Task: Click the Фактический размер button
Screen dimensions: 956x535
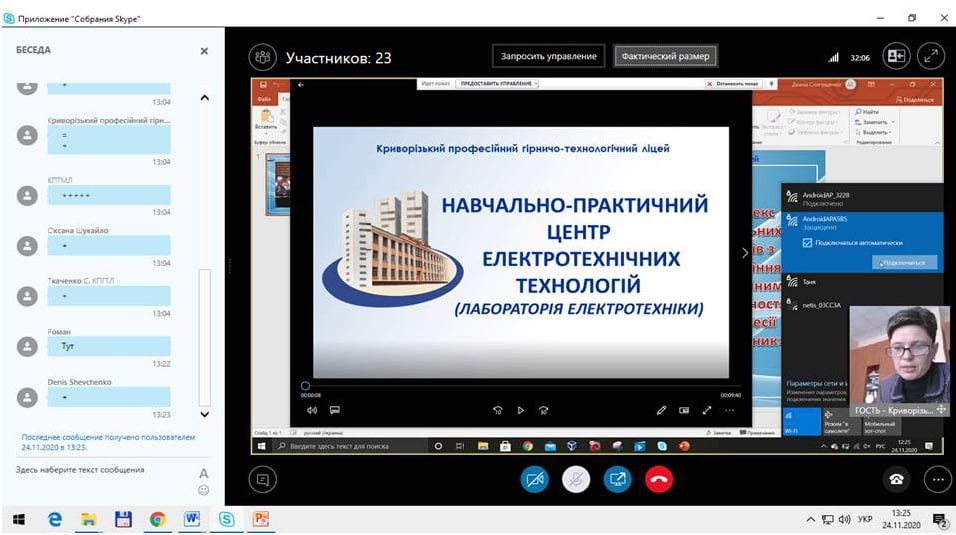Action: tap(665, 56)
